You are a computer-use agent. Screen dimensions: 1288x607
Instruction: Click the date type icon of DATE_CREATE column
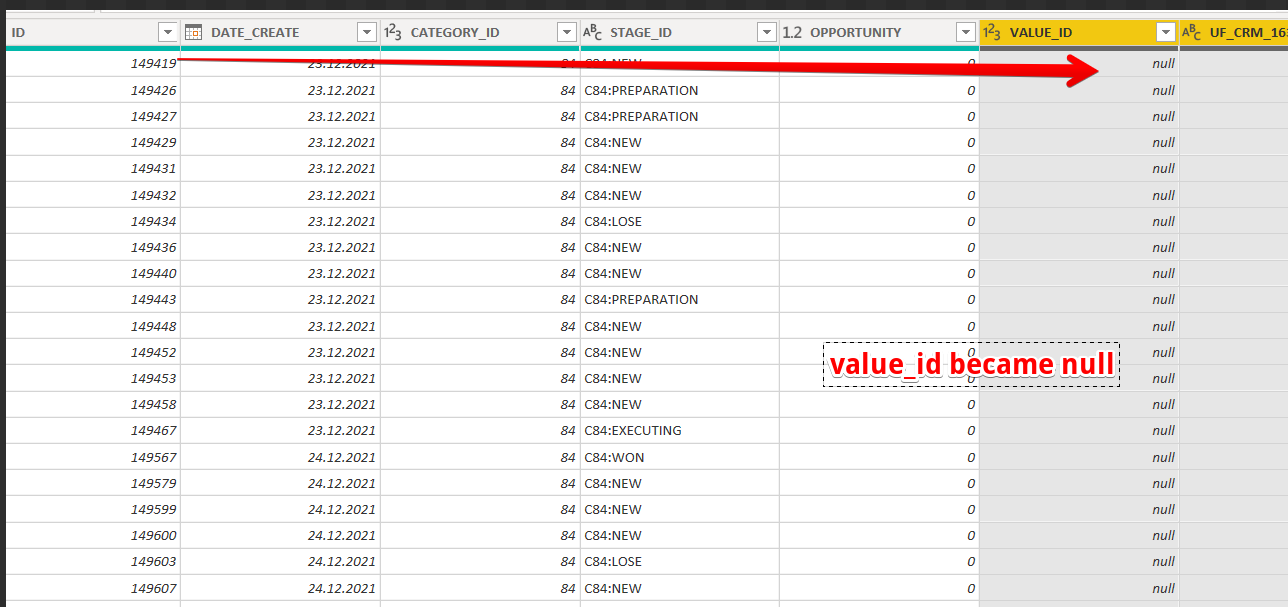point(194,32)
